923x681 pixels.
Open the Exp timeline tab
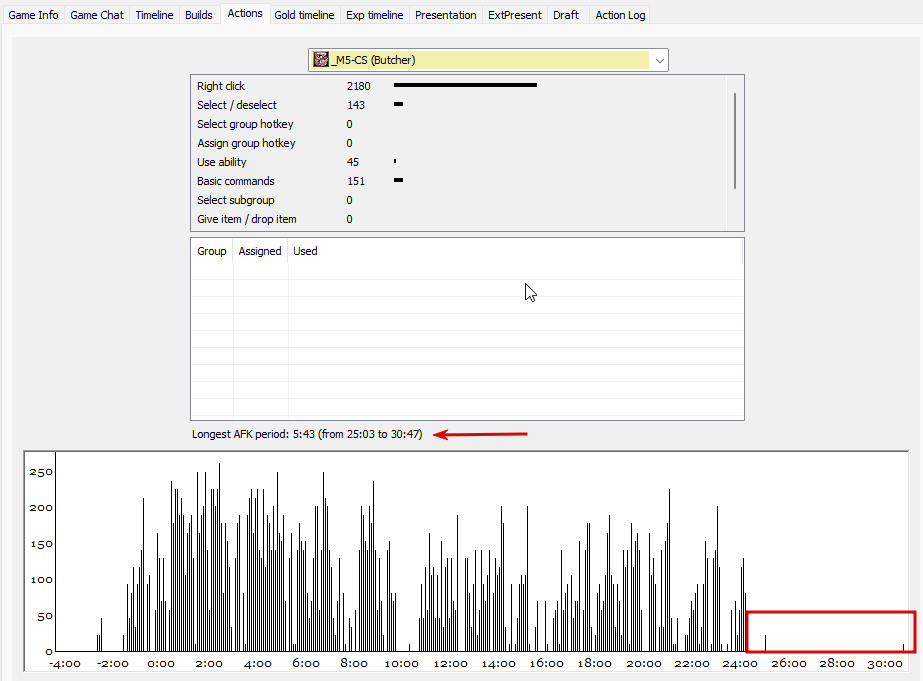pyautogui.click(x=374, y=15)
